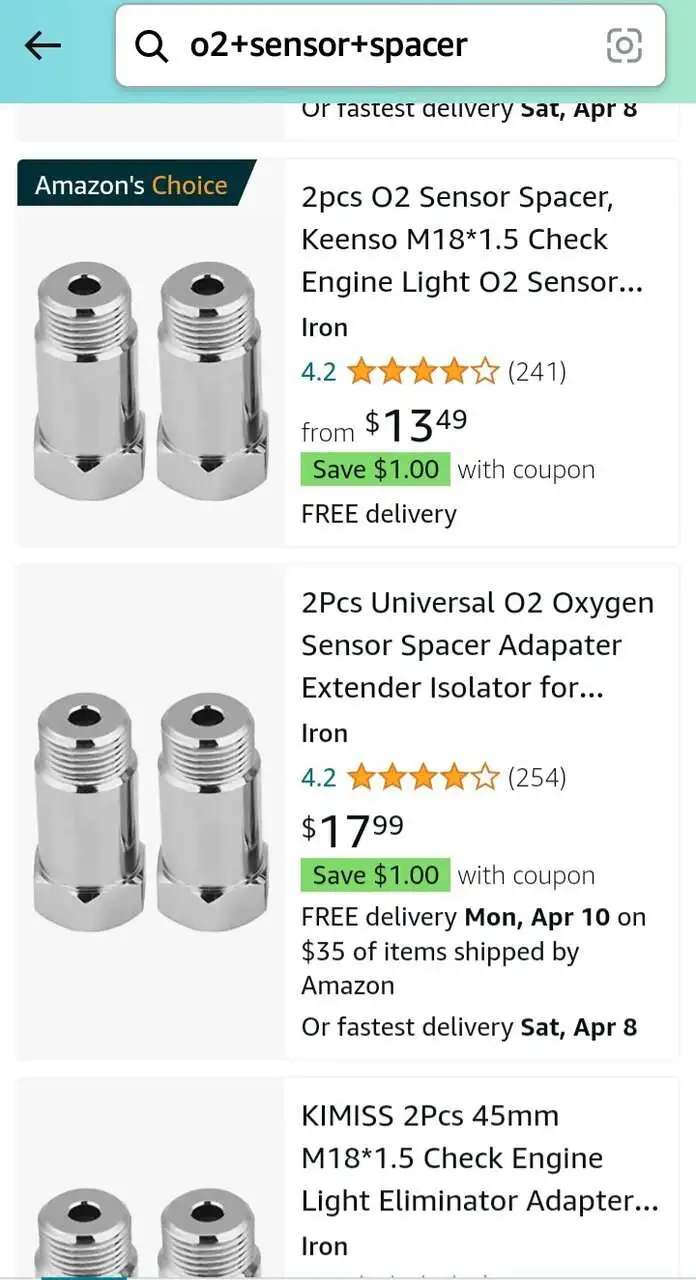Click the o2+sensor+spacer search field
This screenshot has height=1280, width=696.
[x=380, y=45]
